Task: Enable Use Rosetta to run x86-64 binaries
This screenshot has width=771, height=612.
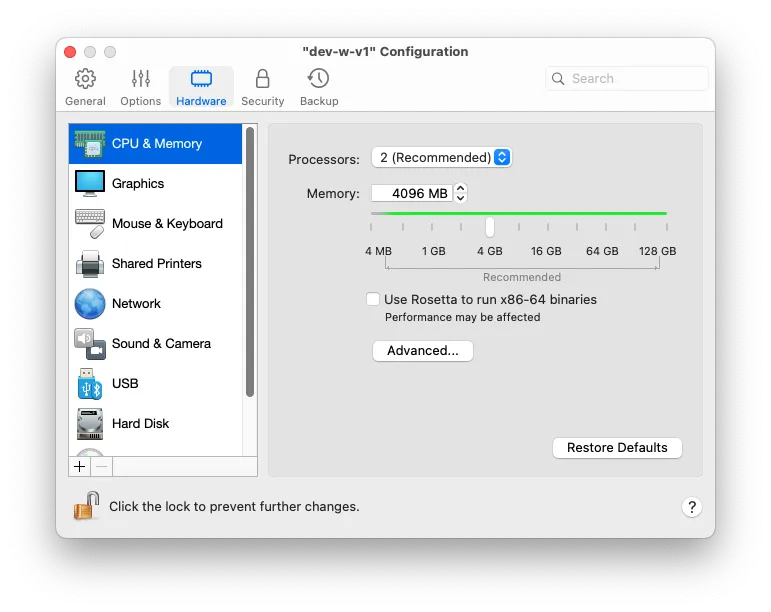Action: (x=373, y=299)
